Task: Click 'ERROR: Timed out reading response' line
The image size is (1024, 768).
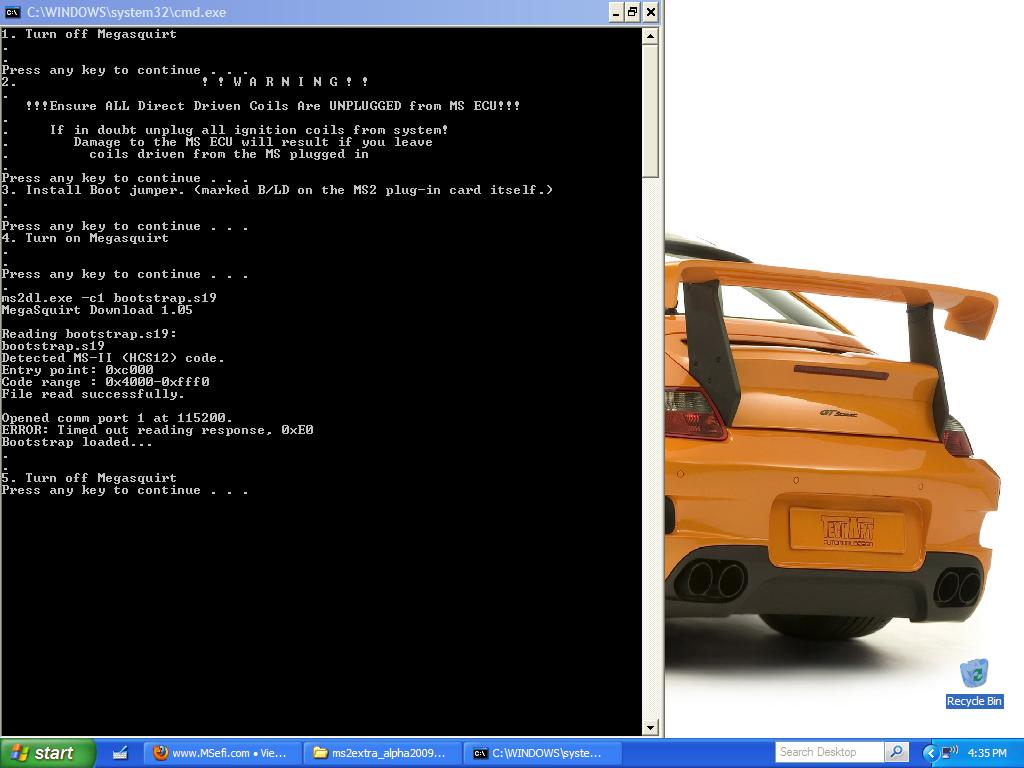Action: tap(157, 430)
